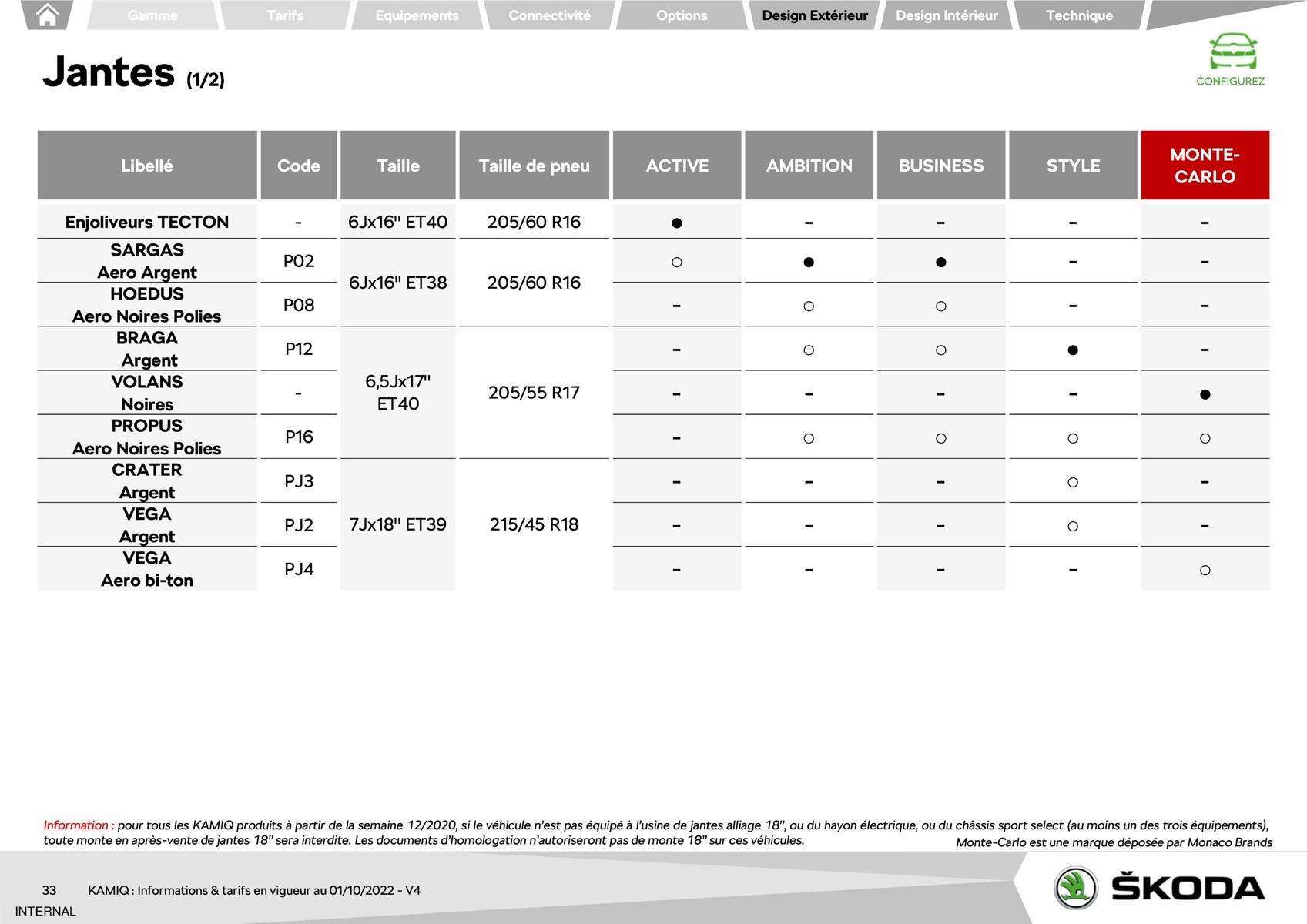The width and height of the screenshot is (1307, 924).
Task: Click tyre size 215/45 R18
Action: click(534, 524)
